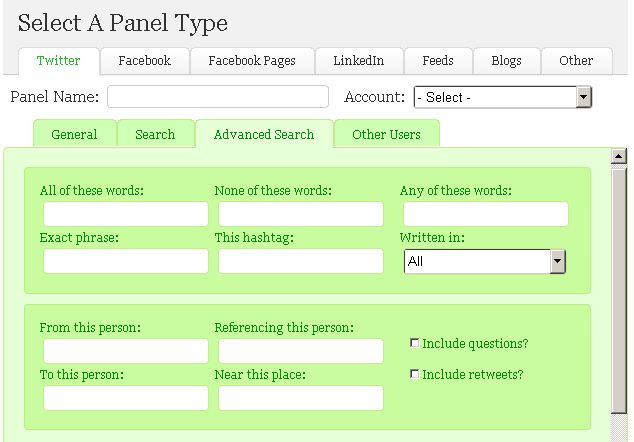
Task: Expand the Account select dropdown
Action: point(503,97)
